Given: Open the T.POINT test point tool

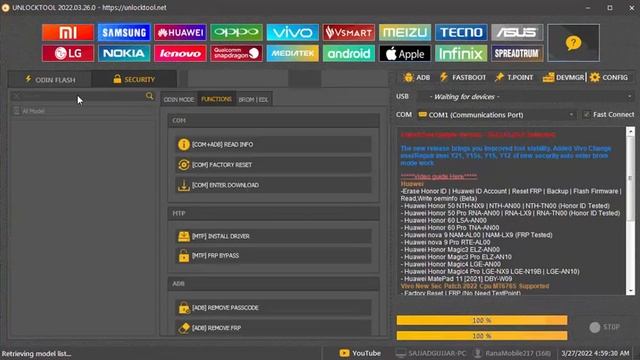Looking at the screenshot, I should point(513,77).
